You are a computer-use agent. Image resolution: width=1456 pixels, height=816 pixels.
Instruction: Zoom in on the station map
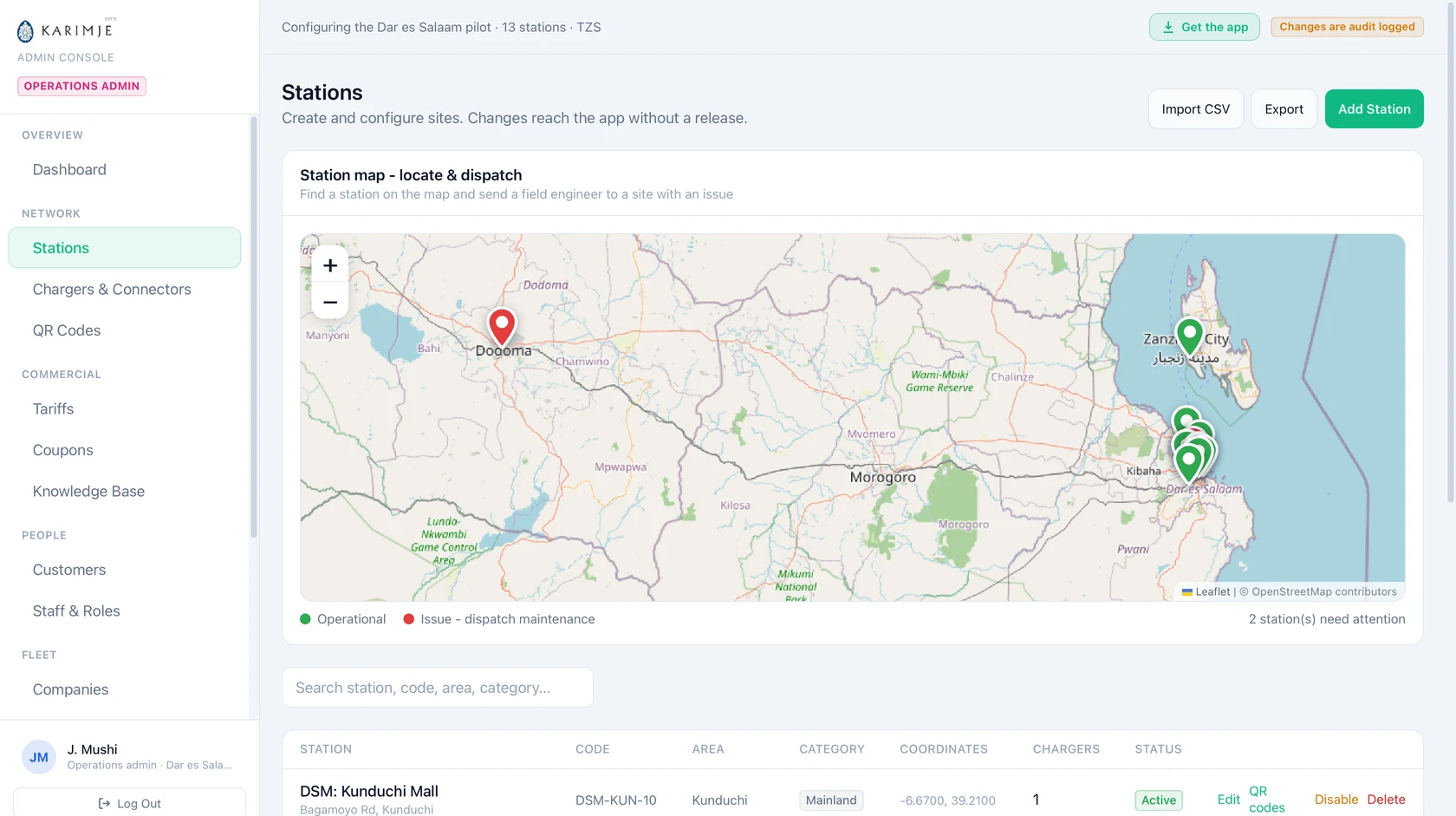click(x=329, y=265)
